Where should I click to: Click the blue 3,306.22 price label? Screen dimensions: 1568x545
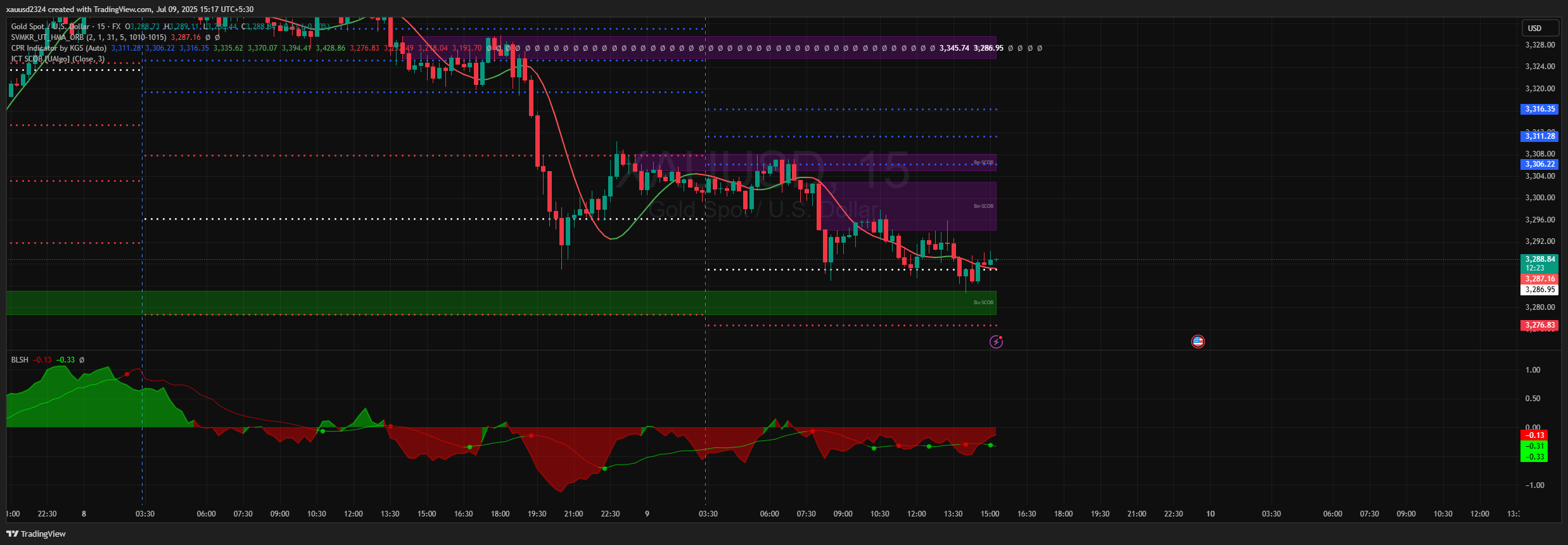1539,164
